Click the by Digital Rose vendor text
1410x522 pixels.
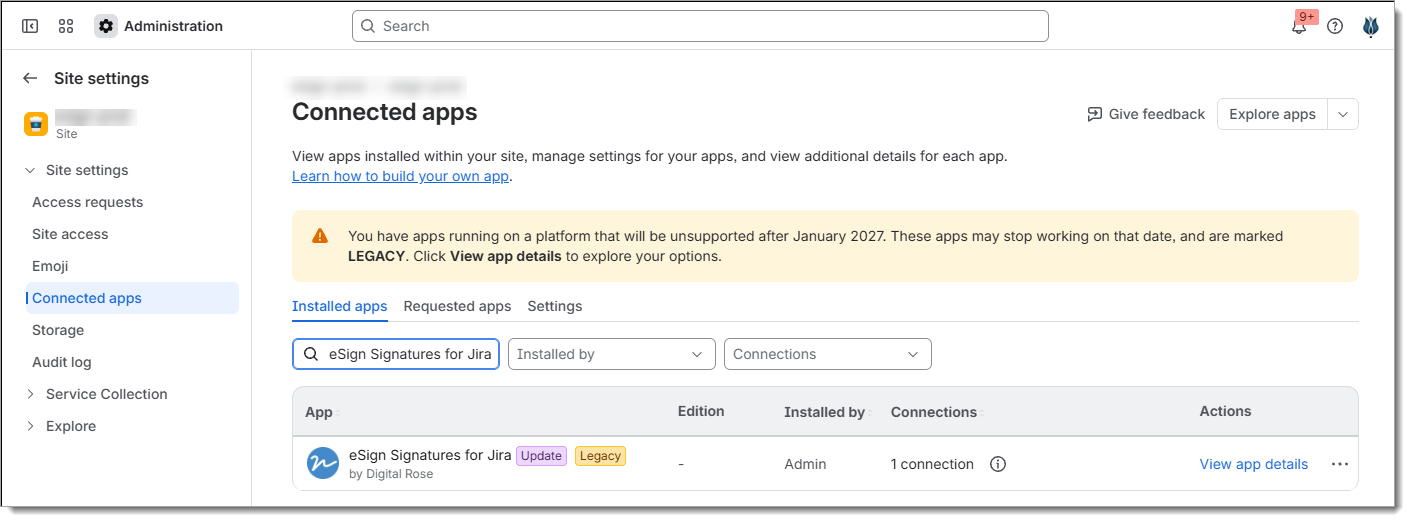[x=391, y=474]
